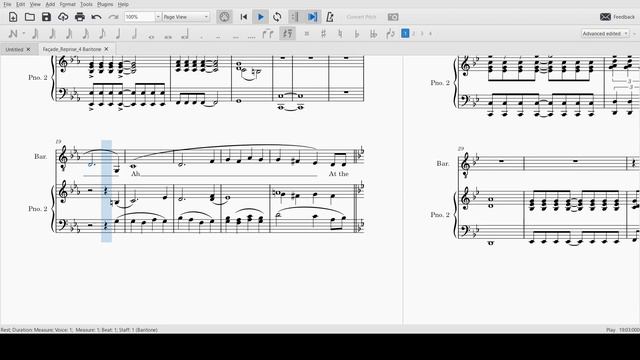
Task: Click the 'Ah' lyric under Baritone staff
Action: 136,174
